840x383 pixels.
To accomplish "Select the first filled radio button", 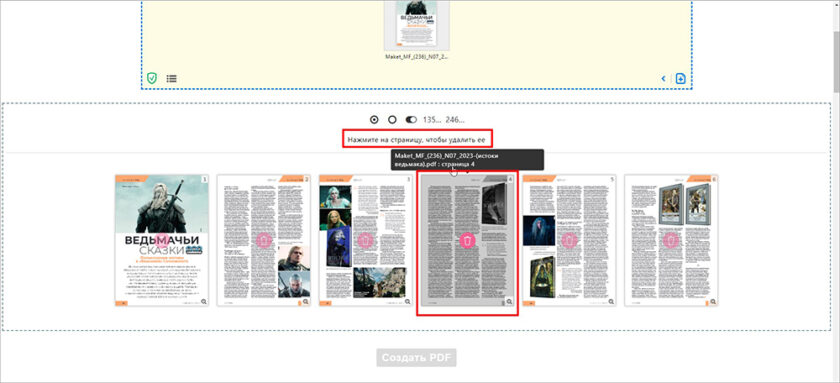I will (x=374, y=120).
